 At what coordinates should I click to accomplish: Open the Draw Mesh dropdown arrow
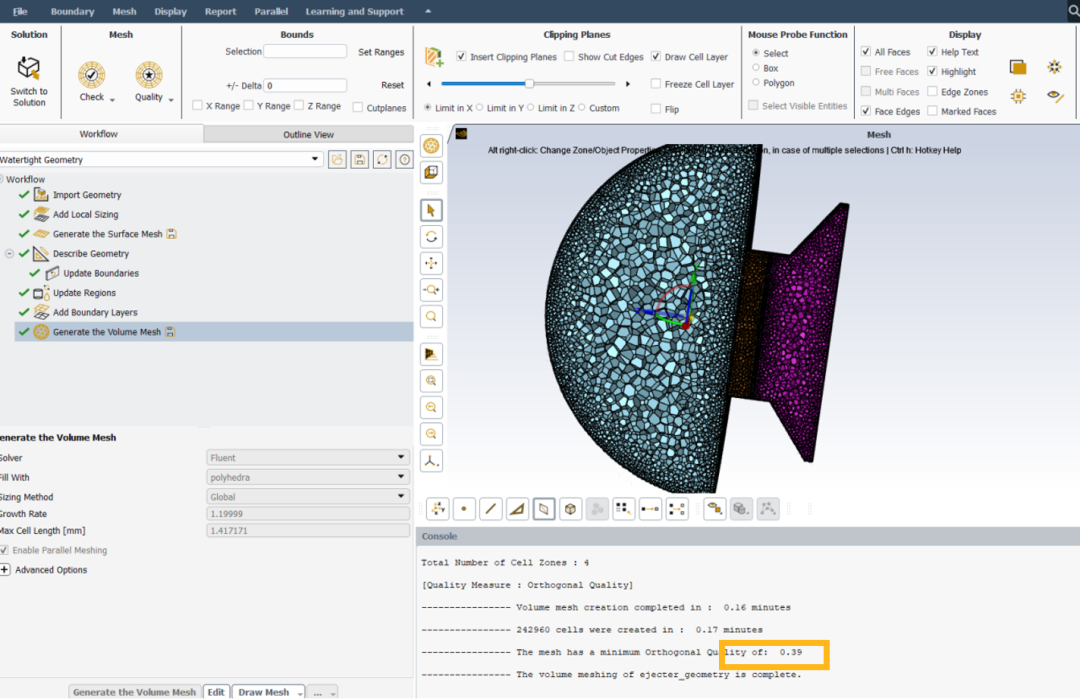tap(300, 693)
